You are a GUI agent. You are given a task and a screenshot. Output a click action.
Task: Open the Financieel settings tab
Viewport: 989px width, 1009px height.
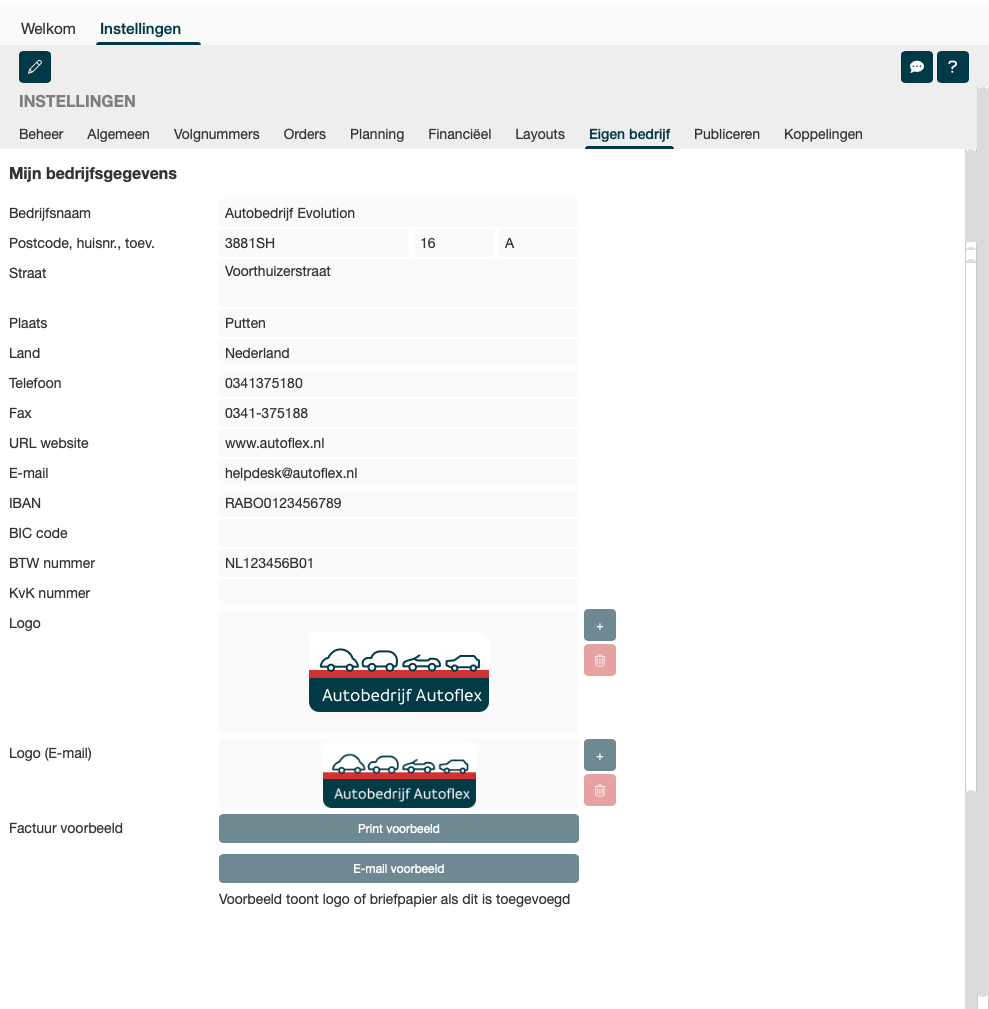click(459, 134)
